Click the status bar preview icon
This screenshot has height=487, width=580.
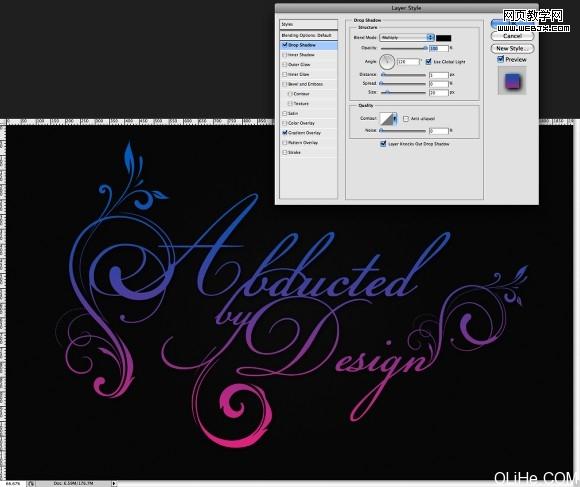click(x=31, y=483)
